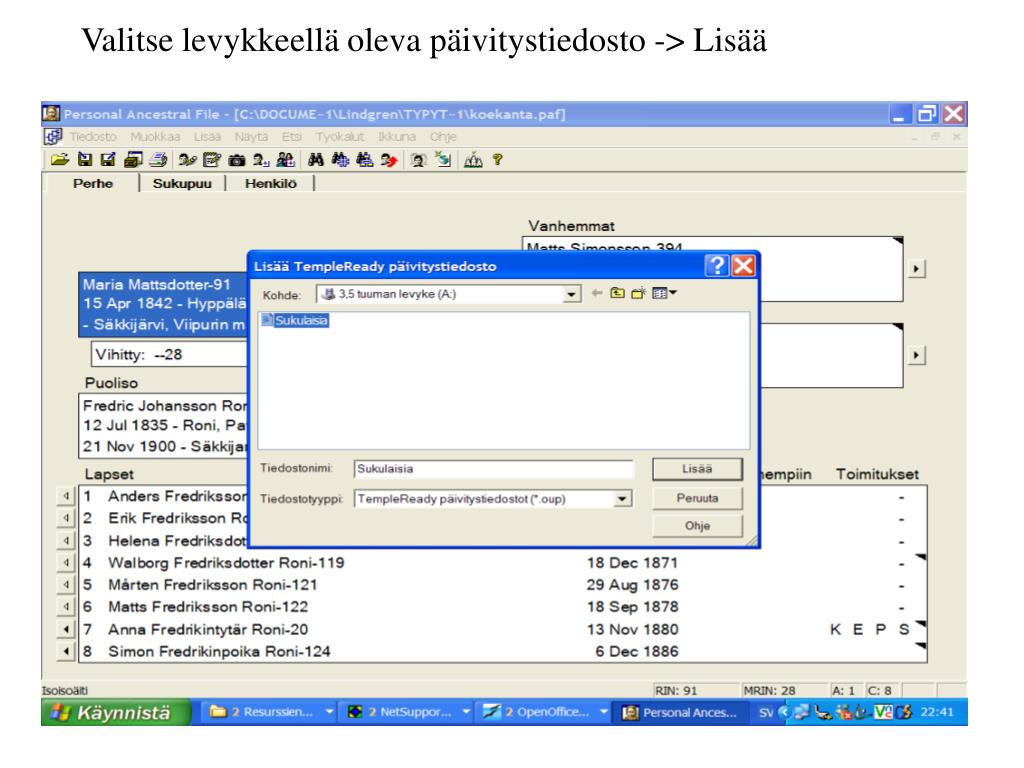The image size is (1024, 768).
Task: Click Up One Level folder icon in dialog
Action: click(617, 293)
